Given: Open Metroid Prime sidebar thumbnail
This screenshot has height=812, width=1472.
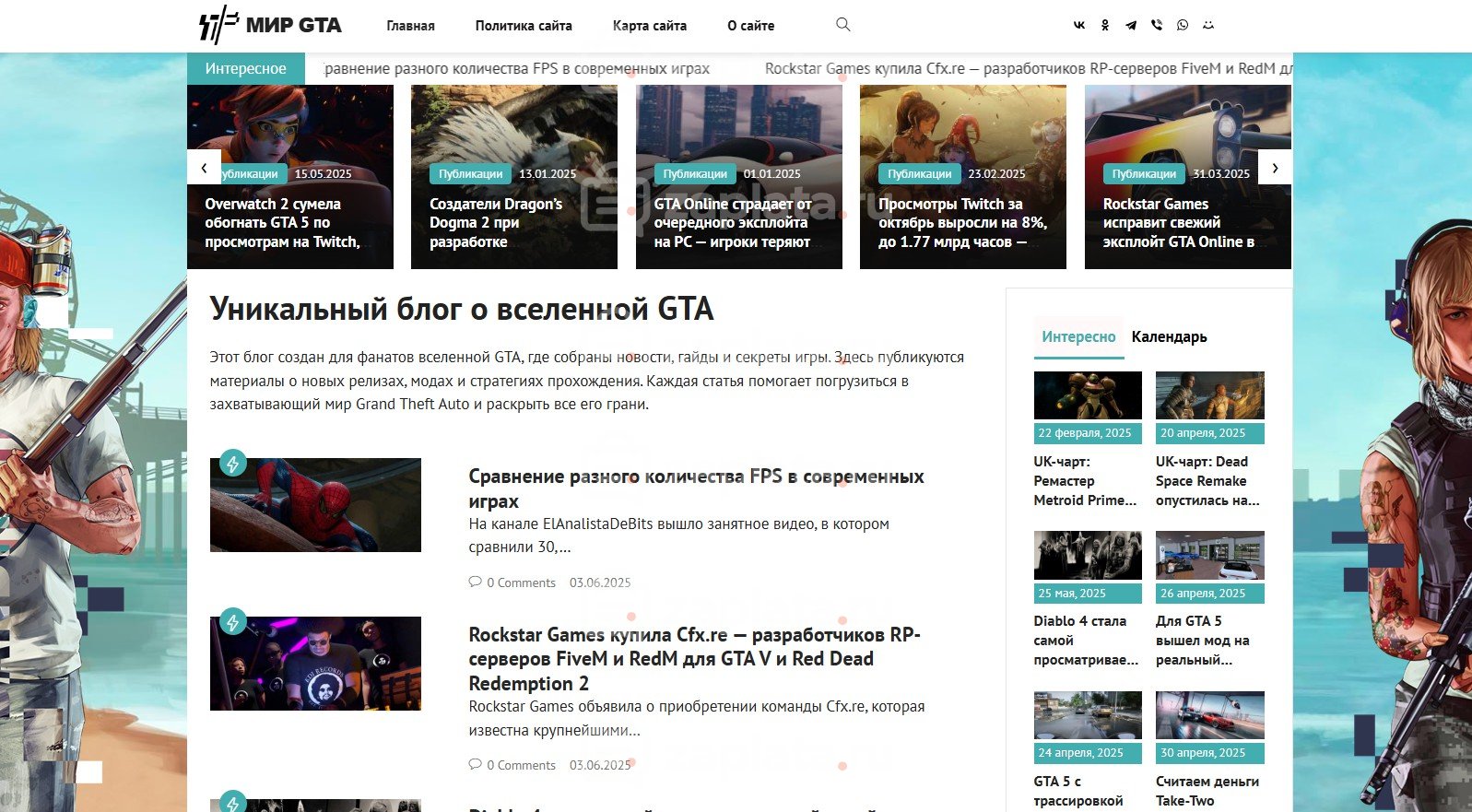Looking at the screenshot, I should 1088,395.
